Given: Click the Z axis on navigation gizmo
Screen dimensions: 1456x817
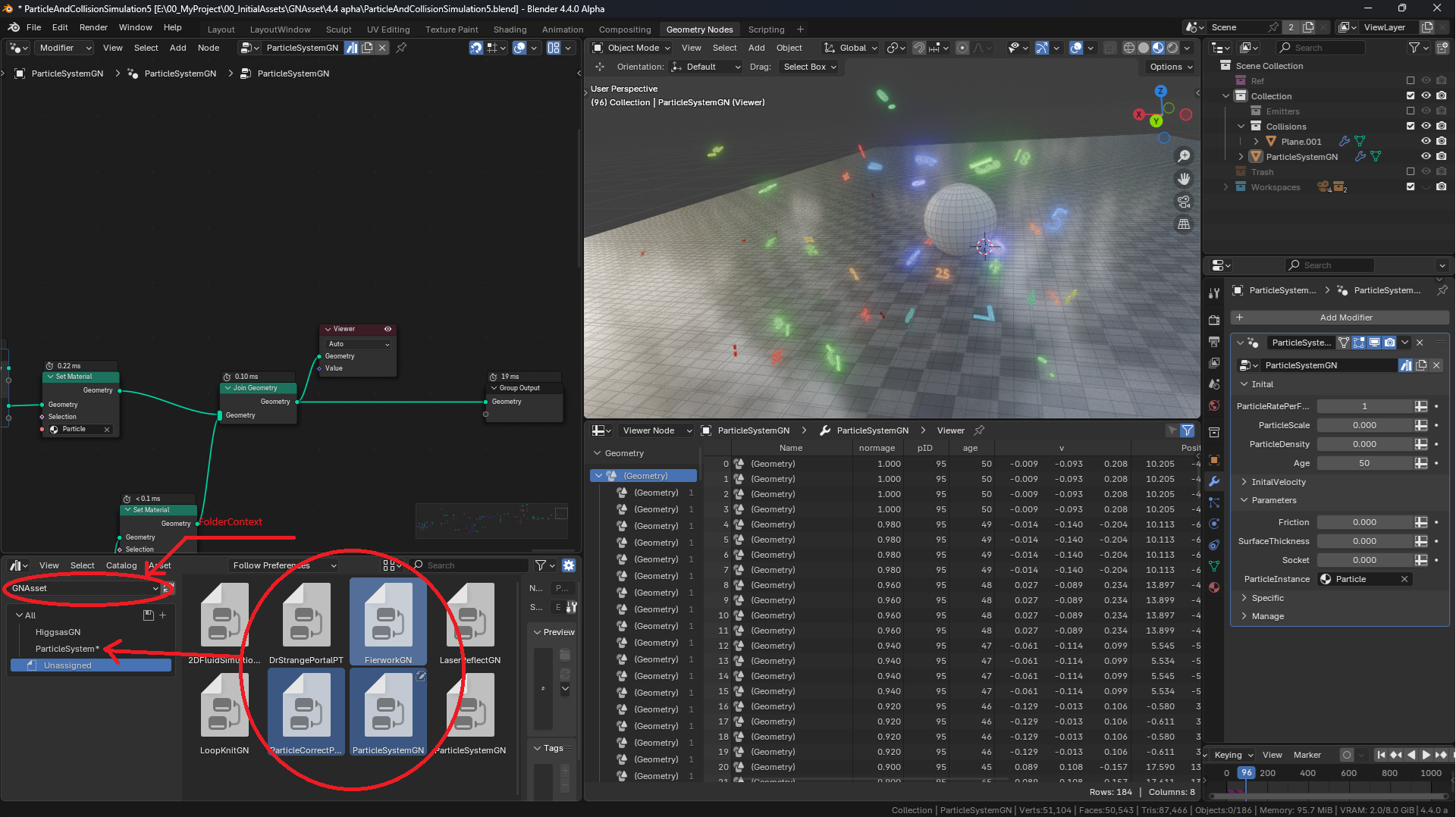Looking at the screenshot, I should (x=1160, y=91).
